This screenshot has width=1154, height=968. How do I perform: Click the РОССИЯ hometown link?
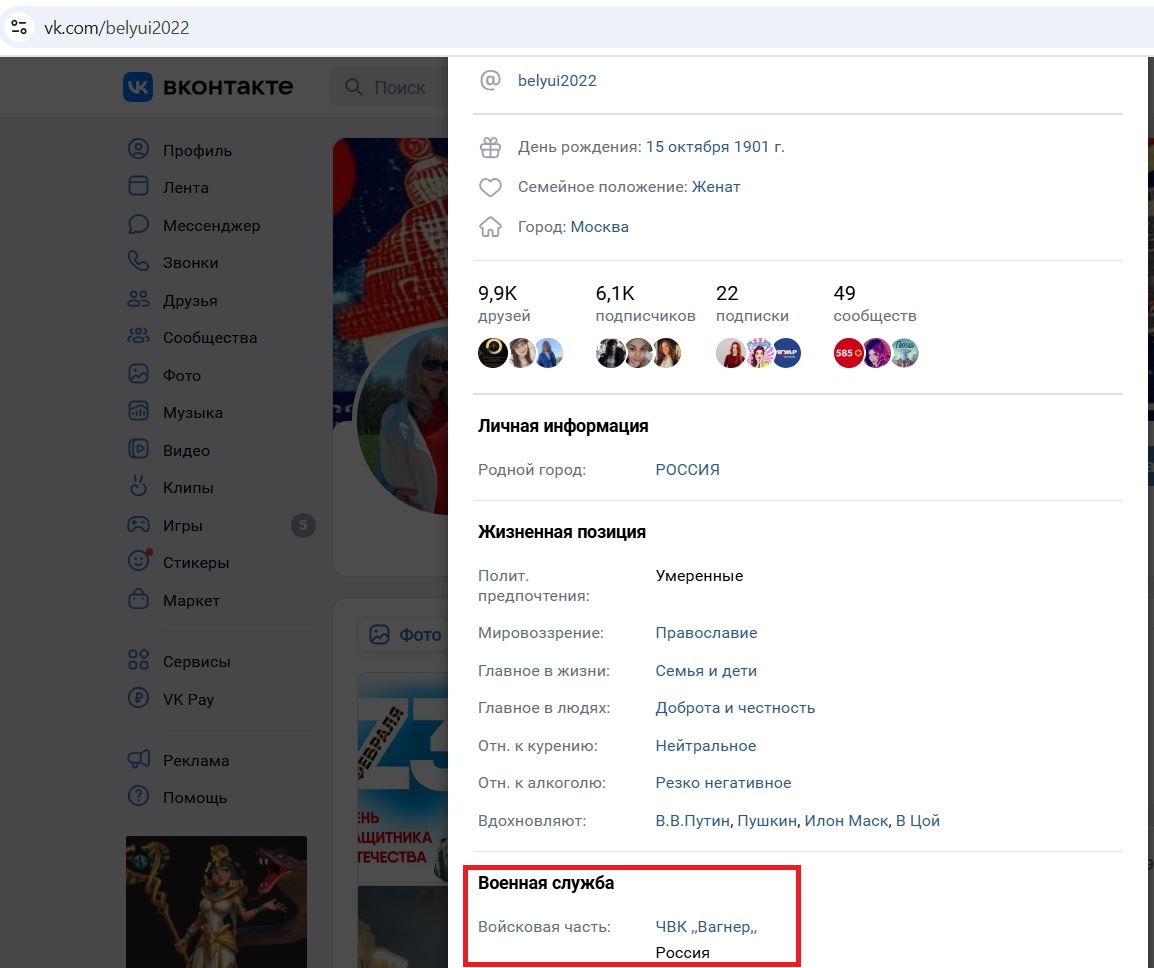[x=687, y=470]
